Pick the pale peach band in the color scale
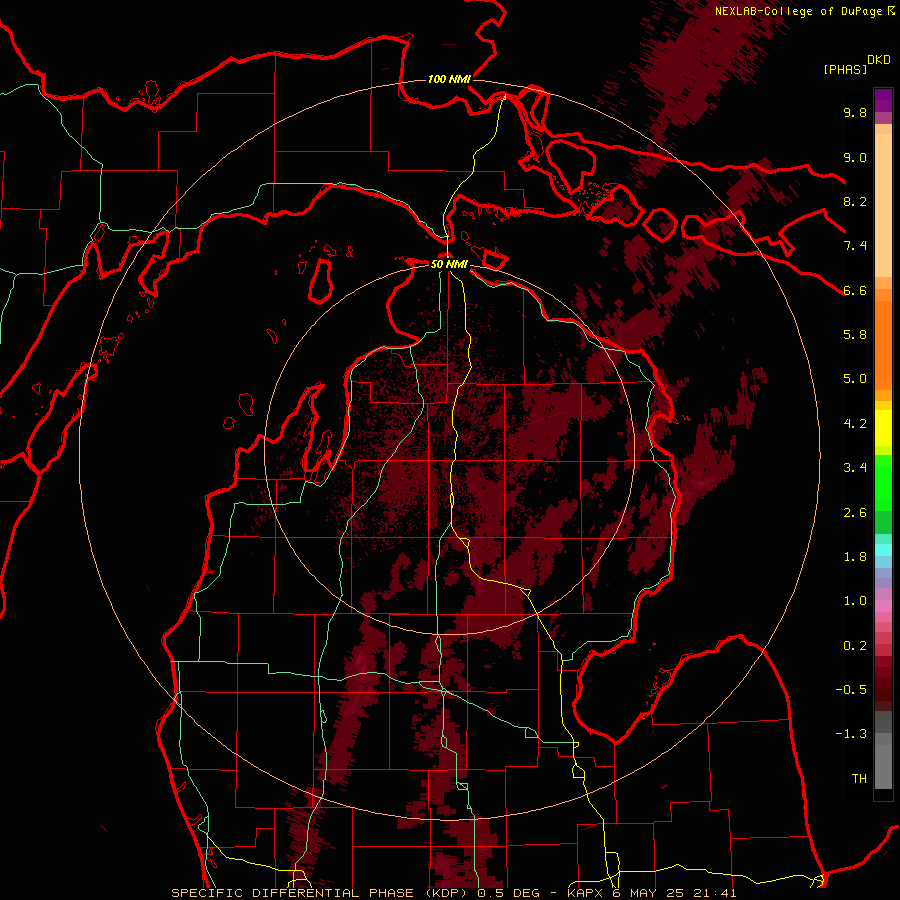 [x=883, y=207]
